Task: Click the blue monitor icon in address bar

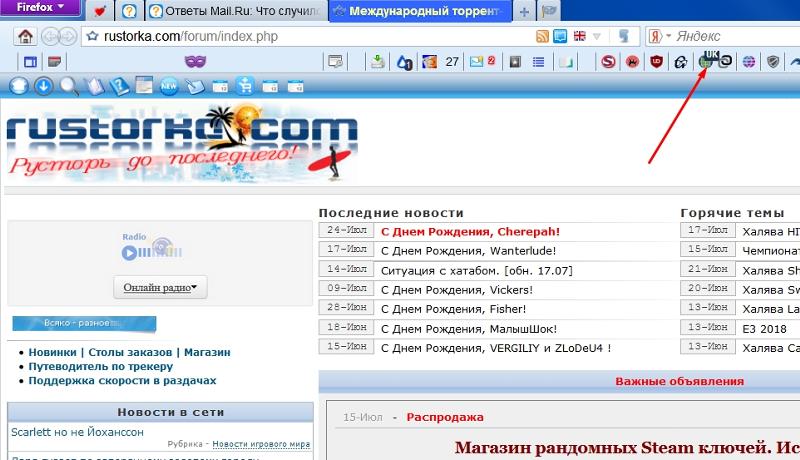Action: (560, 36)
